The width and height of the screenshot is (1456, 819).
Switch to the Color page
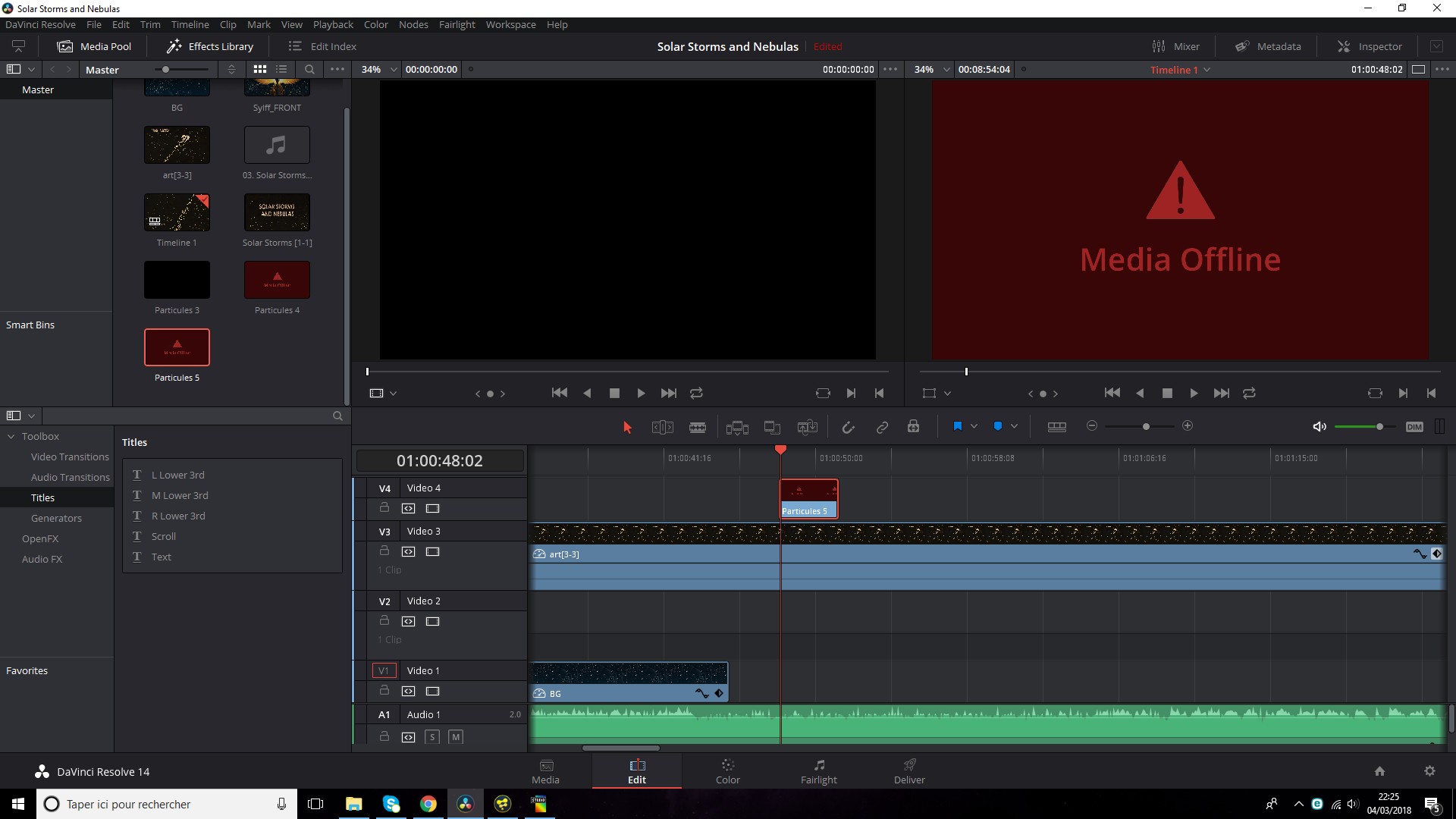click(x=727, y=771)
